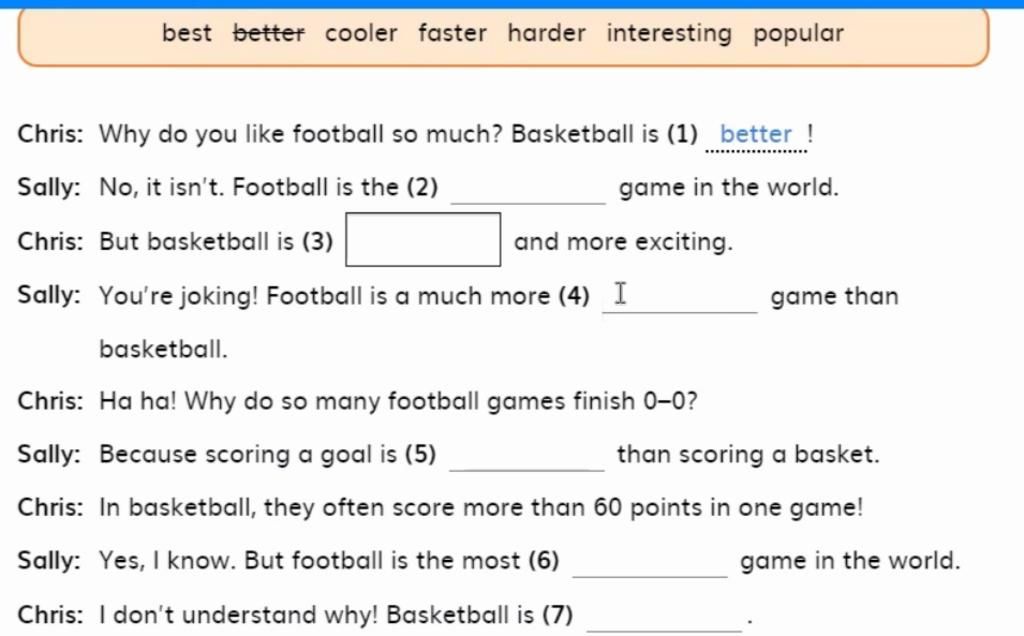Pick the word 'faster' from word bank
Image resolution: width=1024 pixels, height=636 pixels.
(x=452, y=33)
